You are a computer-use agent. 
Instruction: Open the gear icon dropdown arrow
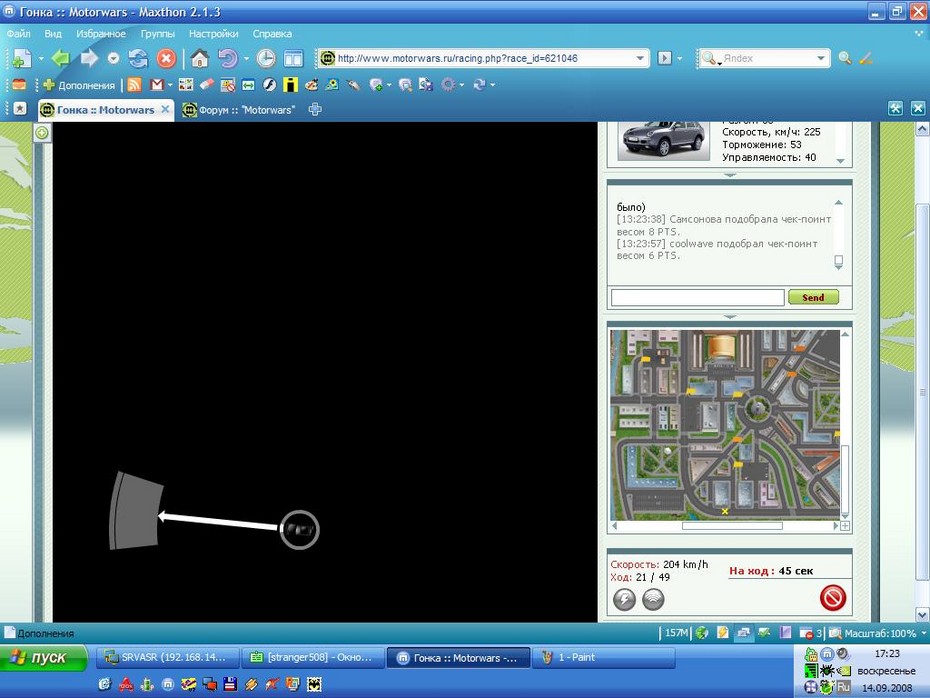[461, 85]
